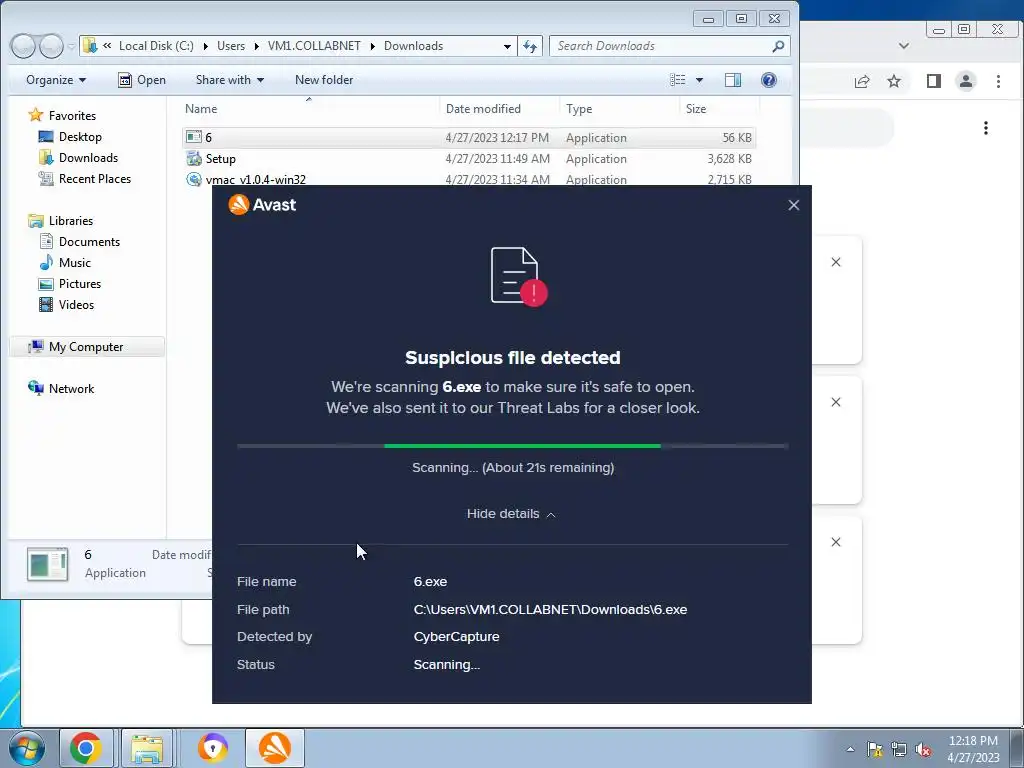Toggle Chrome side panel icon
This screenshot has width=1024, height=768.
tap(934, 81)
